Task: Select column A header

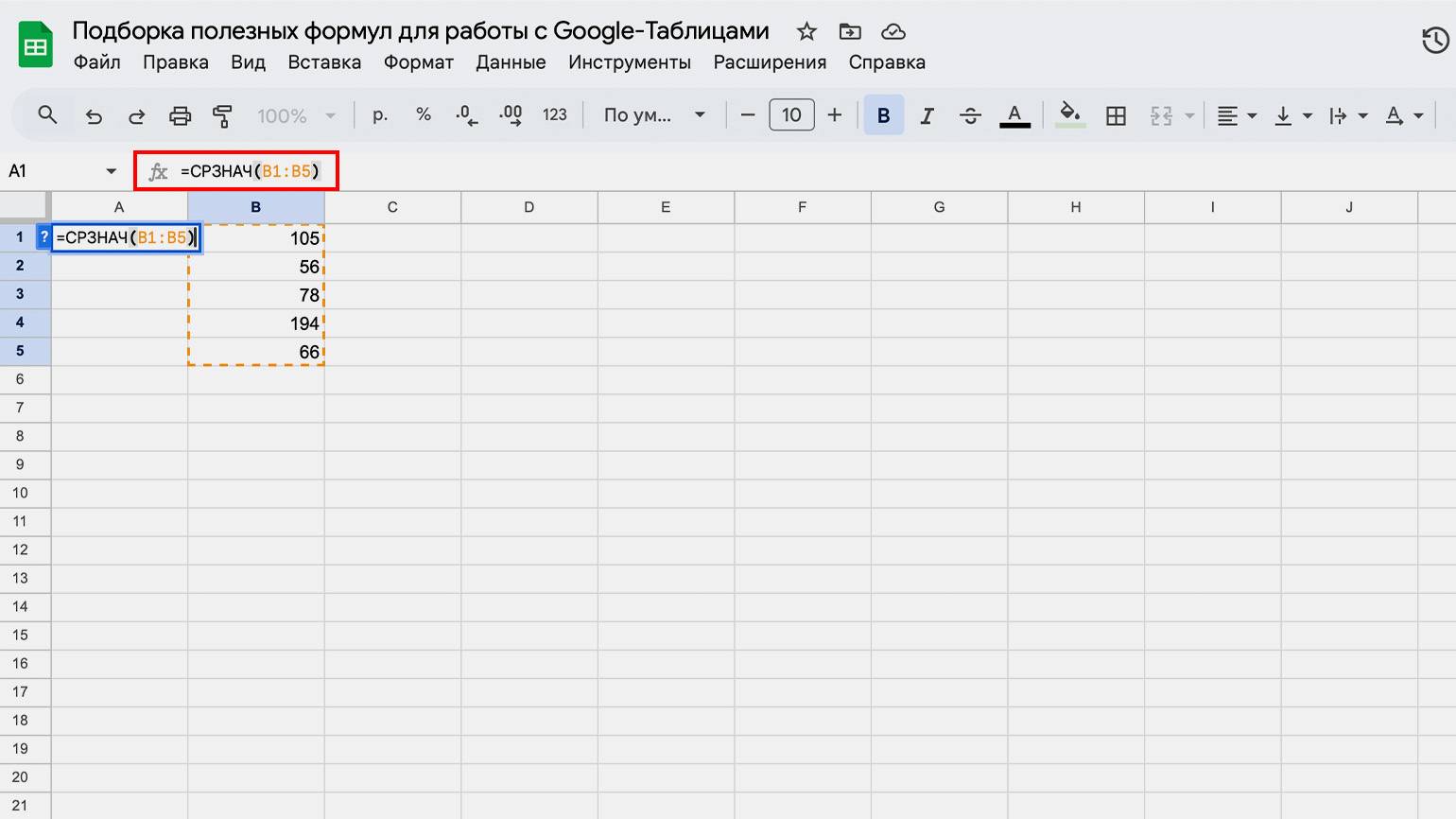Action: coord(119,207)
